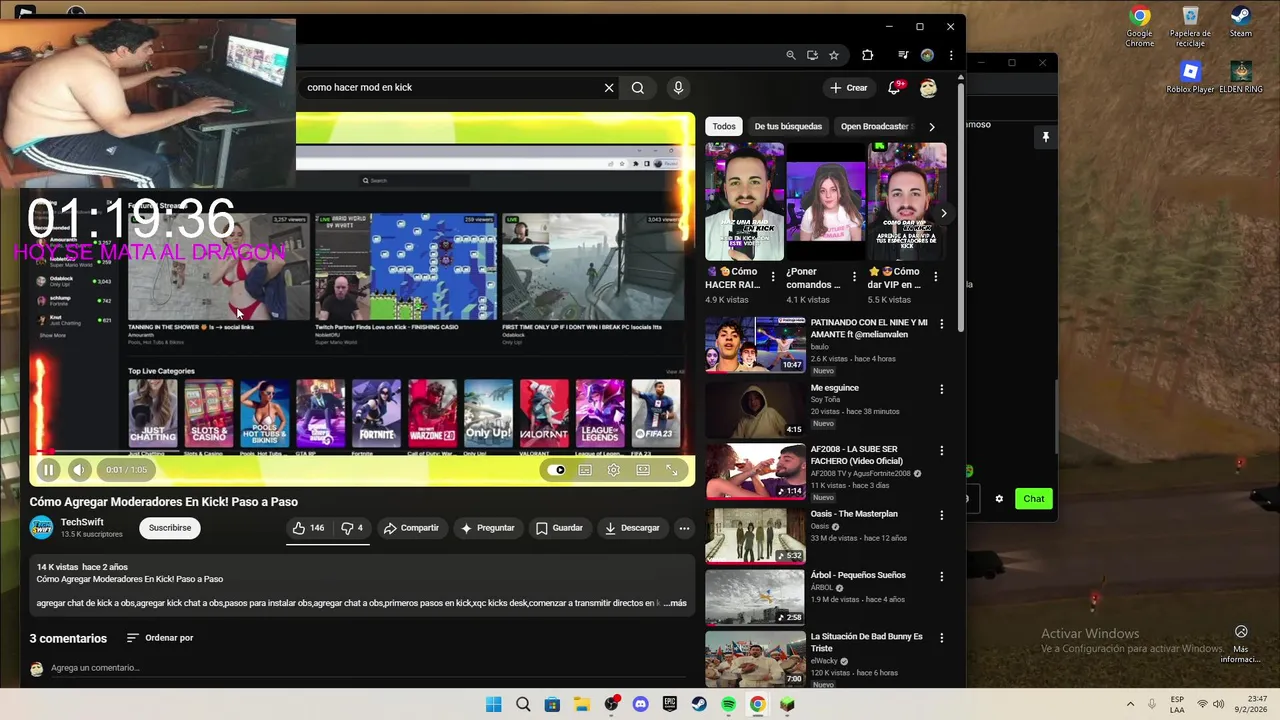This screenshot has width=1280, height=720.
Task: Click the green Chat button in the background window
Action: (1034, 498)
